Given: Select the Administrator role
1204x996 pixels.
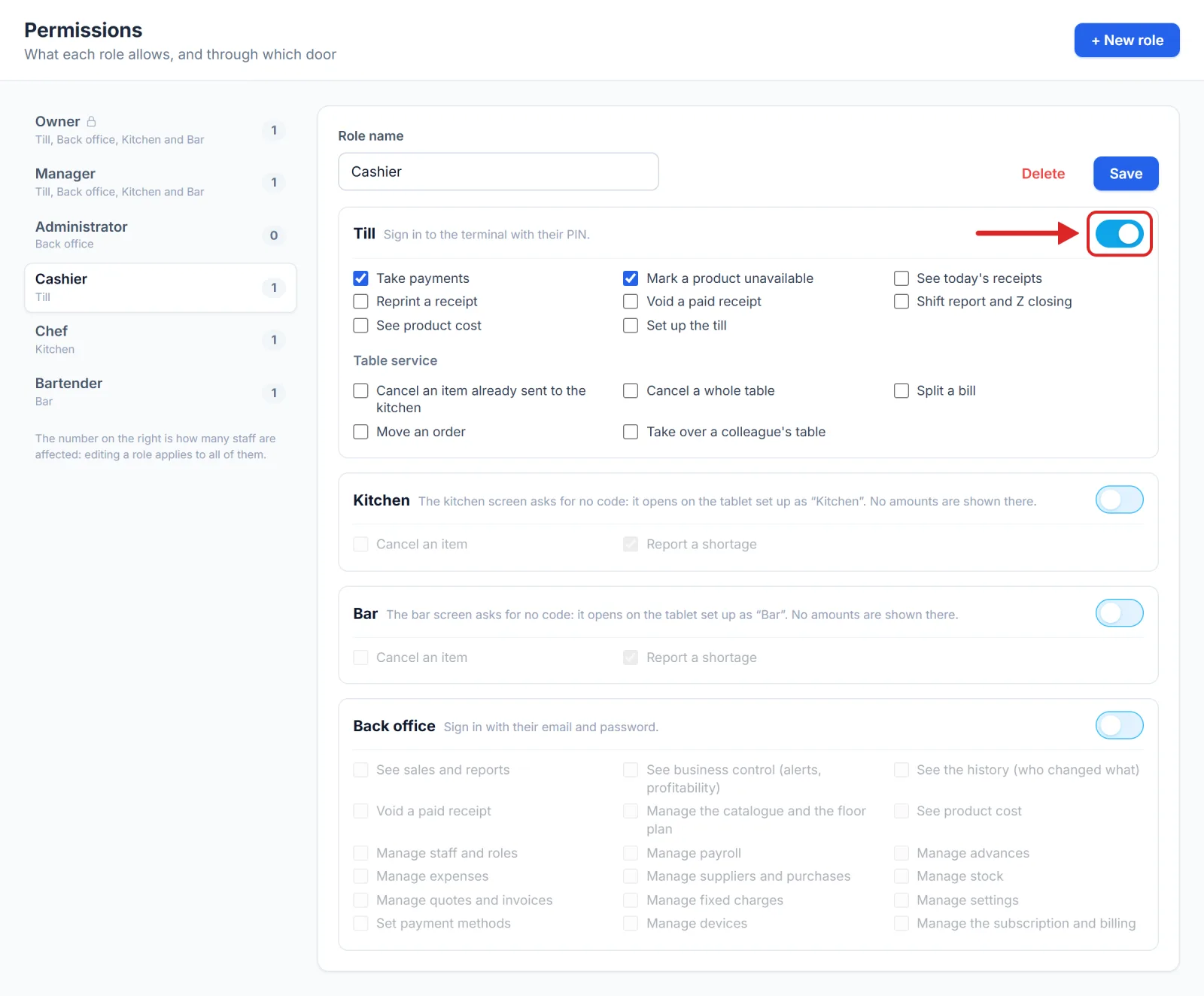Looking at the screenshot, I should tap(160, 235).
